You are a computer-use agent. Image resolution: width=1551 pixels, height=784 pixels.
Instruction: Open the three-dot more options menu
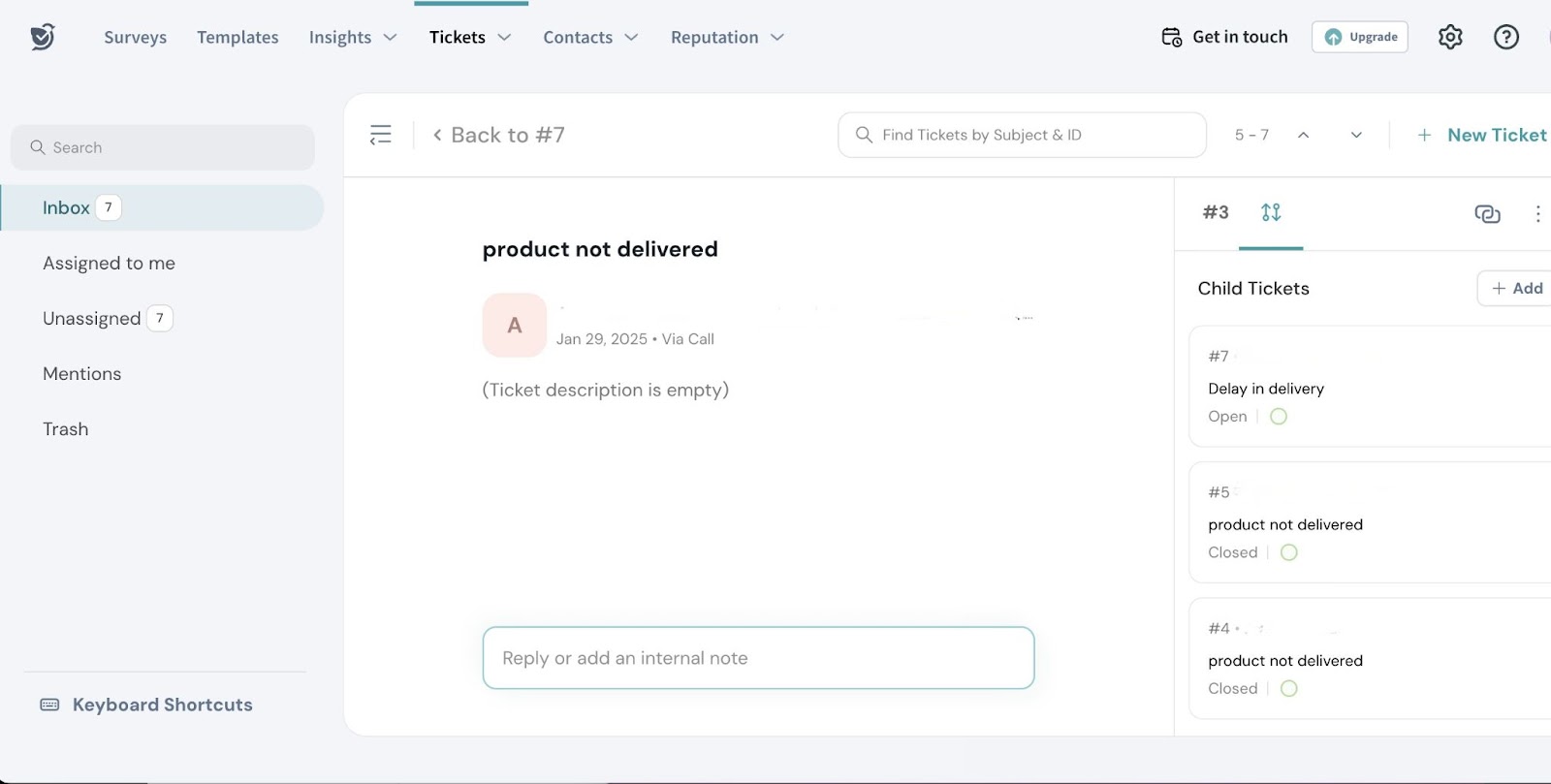tap(1537, 213)
